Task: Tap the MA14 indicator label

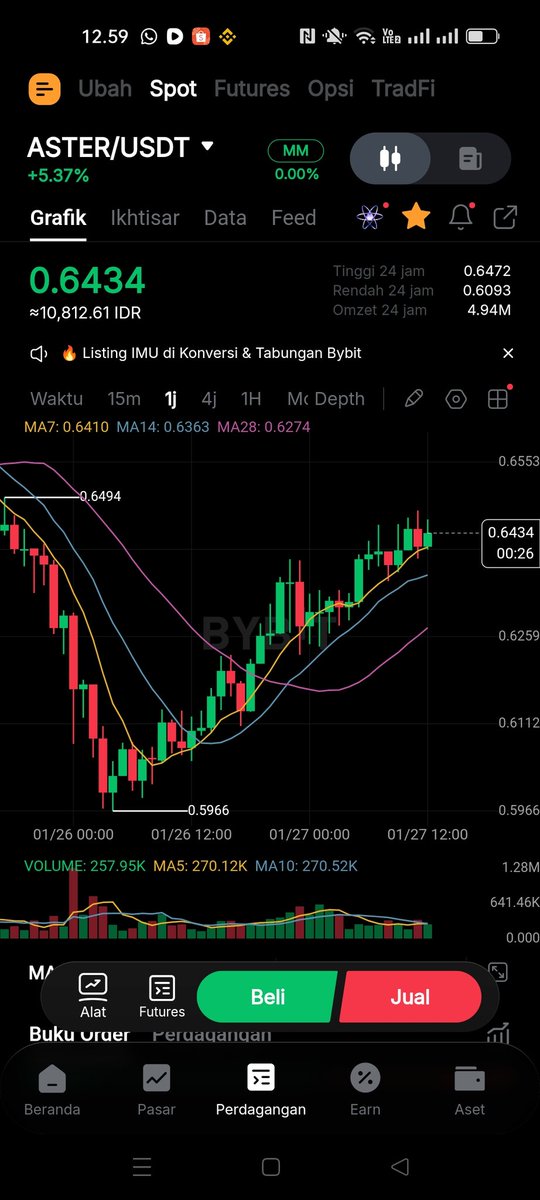Action: point(163,426)
